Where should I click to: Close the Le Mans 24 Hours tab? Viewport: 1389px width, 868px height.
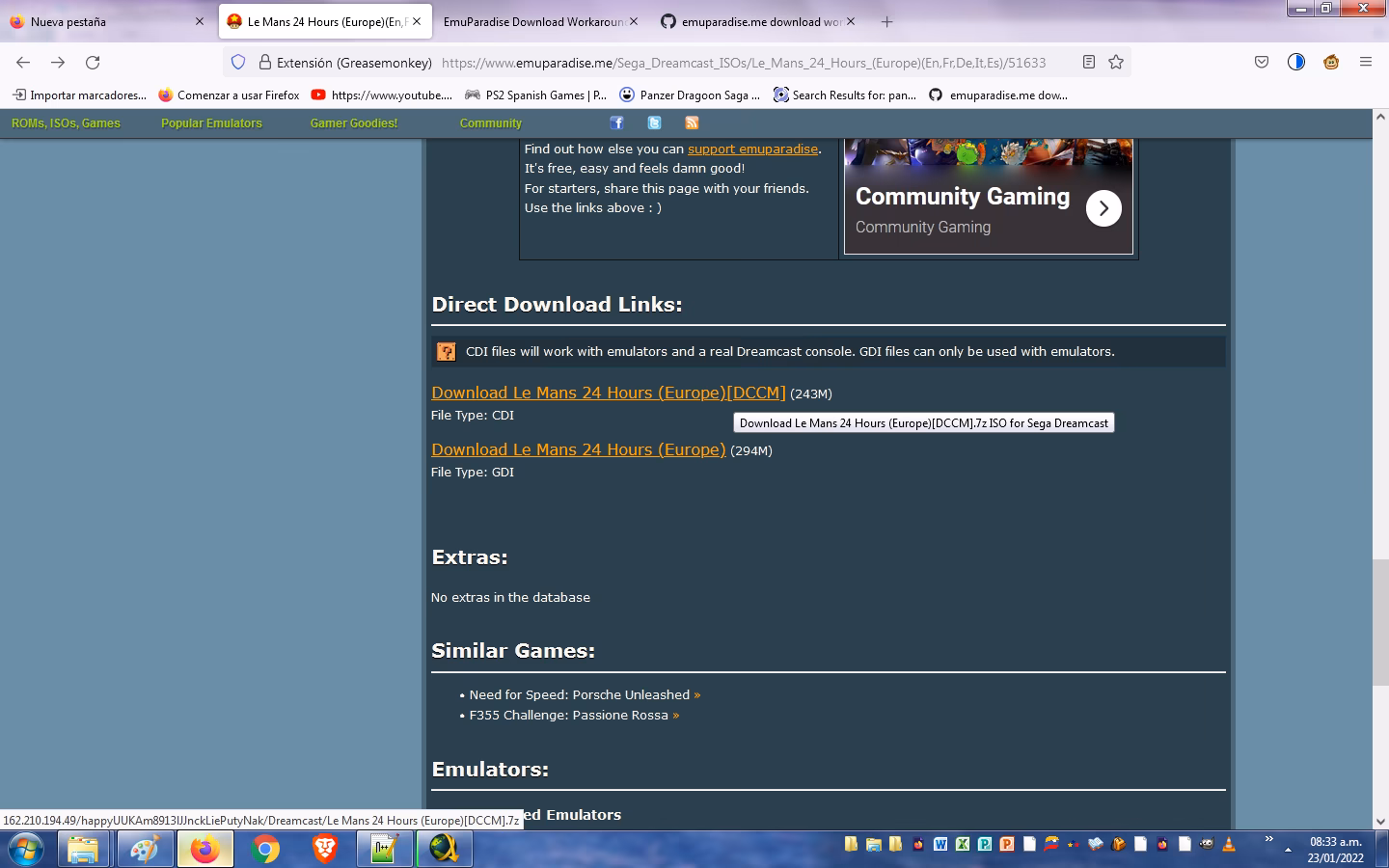[417, 21]
